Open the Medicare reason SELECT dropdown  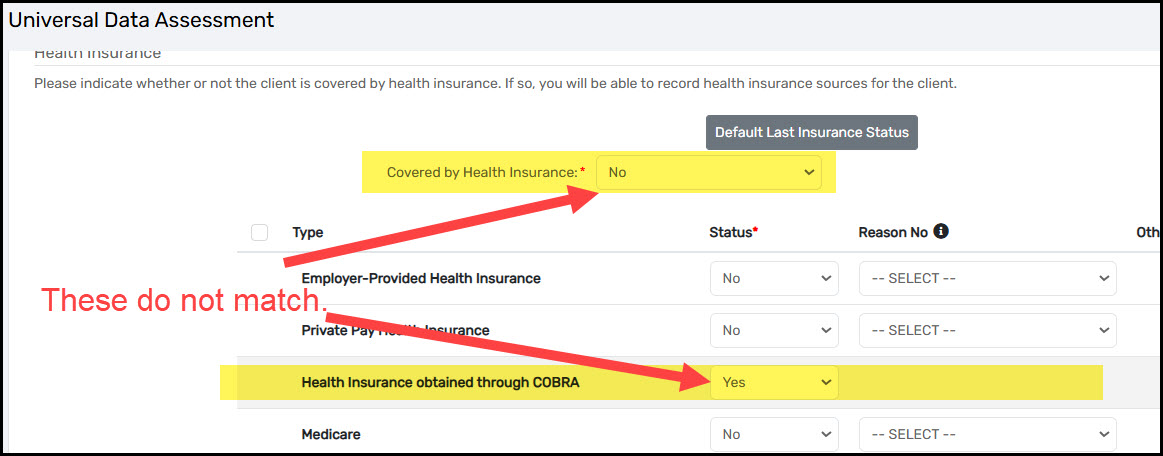(988, 434)
